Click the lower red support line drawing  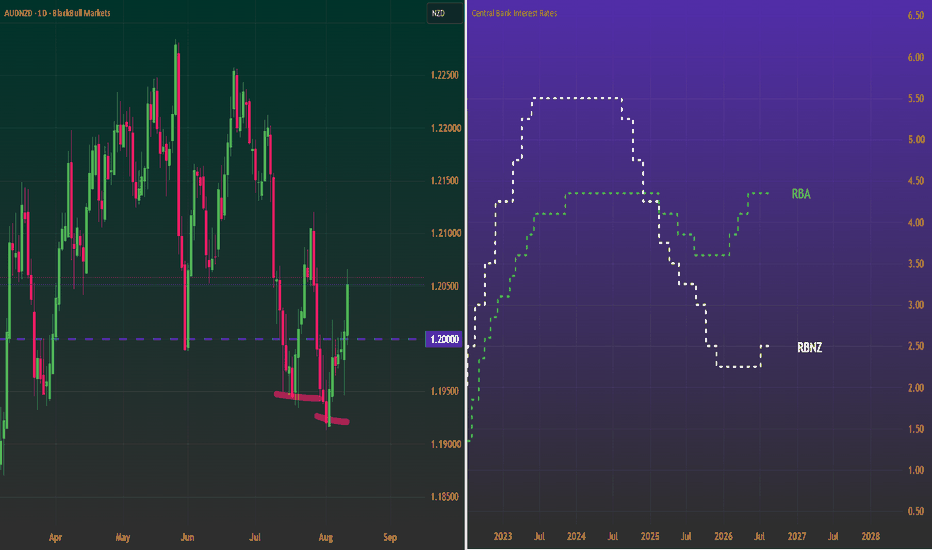click(332, 420)
